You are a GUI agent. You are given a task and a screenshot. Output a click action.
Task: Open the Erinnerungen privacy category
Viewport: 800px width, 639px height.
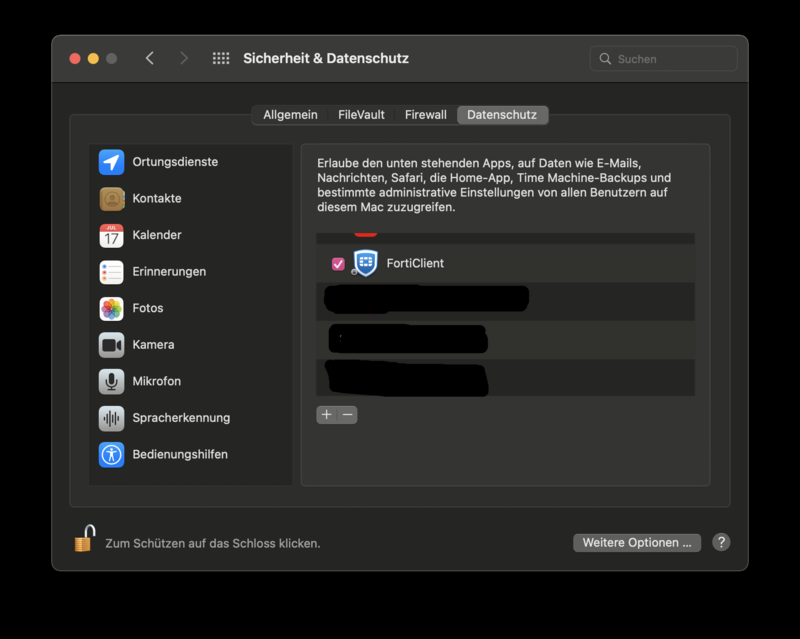coord(168,272)
